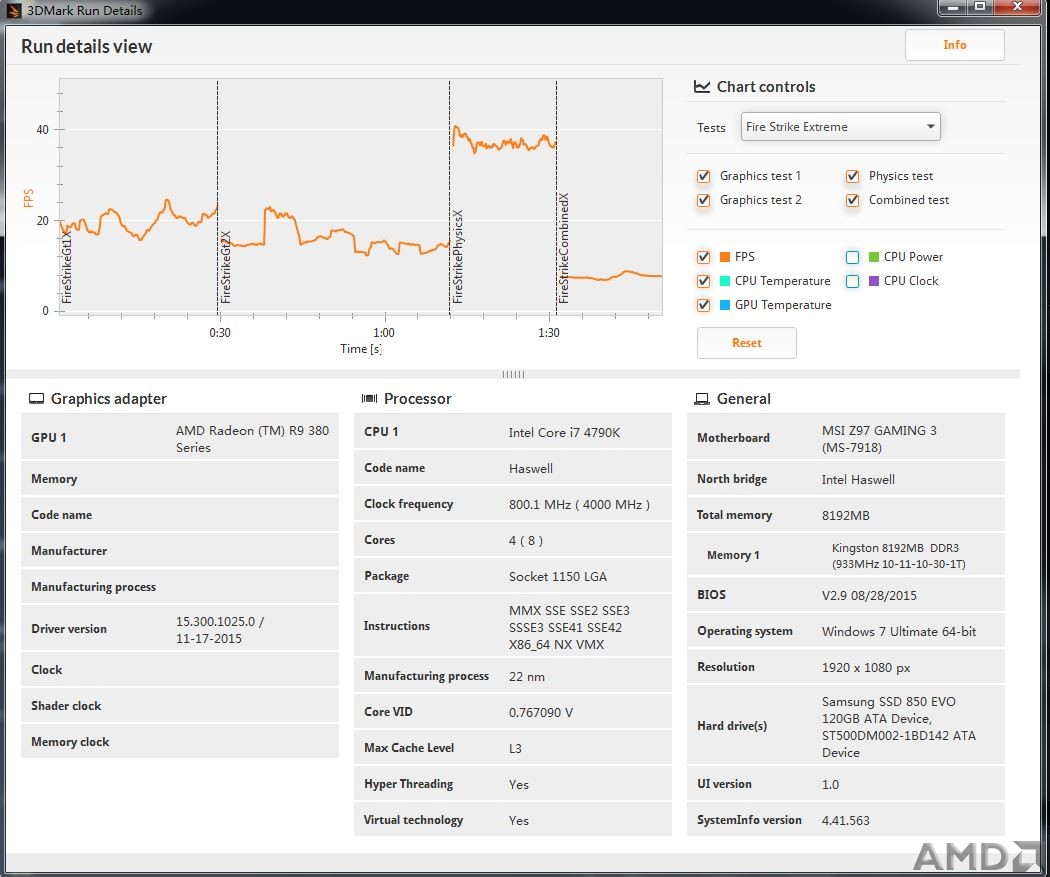Viewport: 1050px width, 877px height.
Task: Click the driver version 15.300.1025.0 value
Action: [220, 630]
